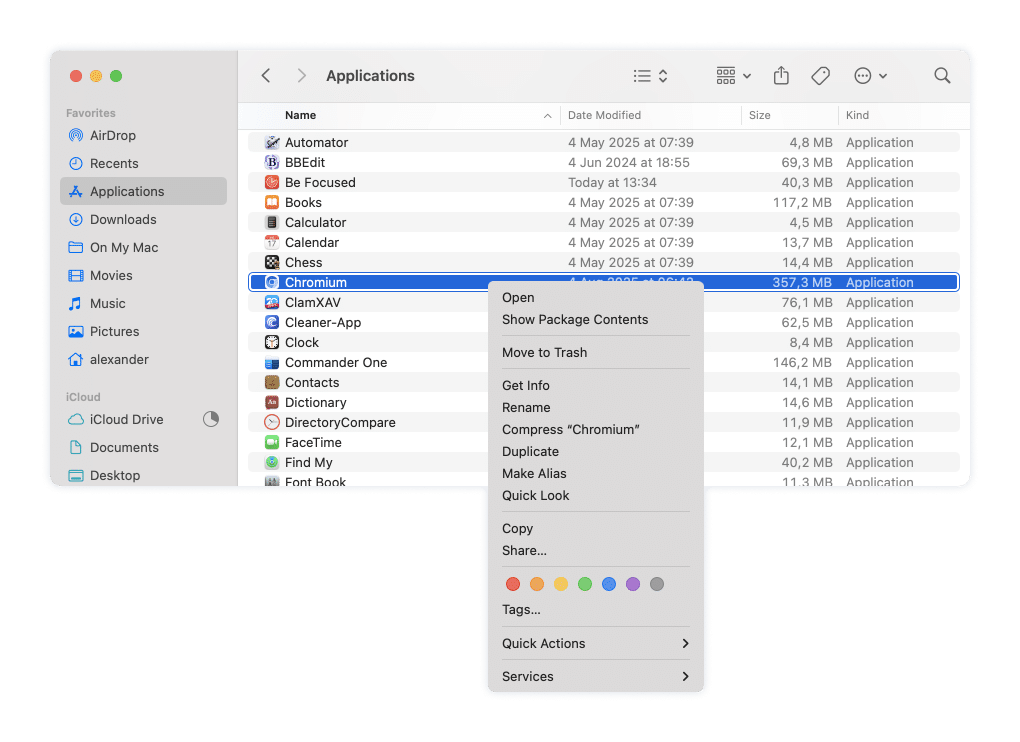Open Documents in the sidebar

click(143, 447)
